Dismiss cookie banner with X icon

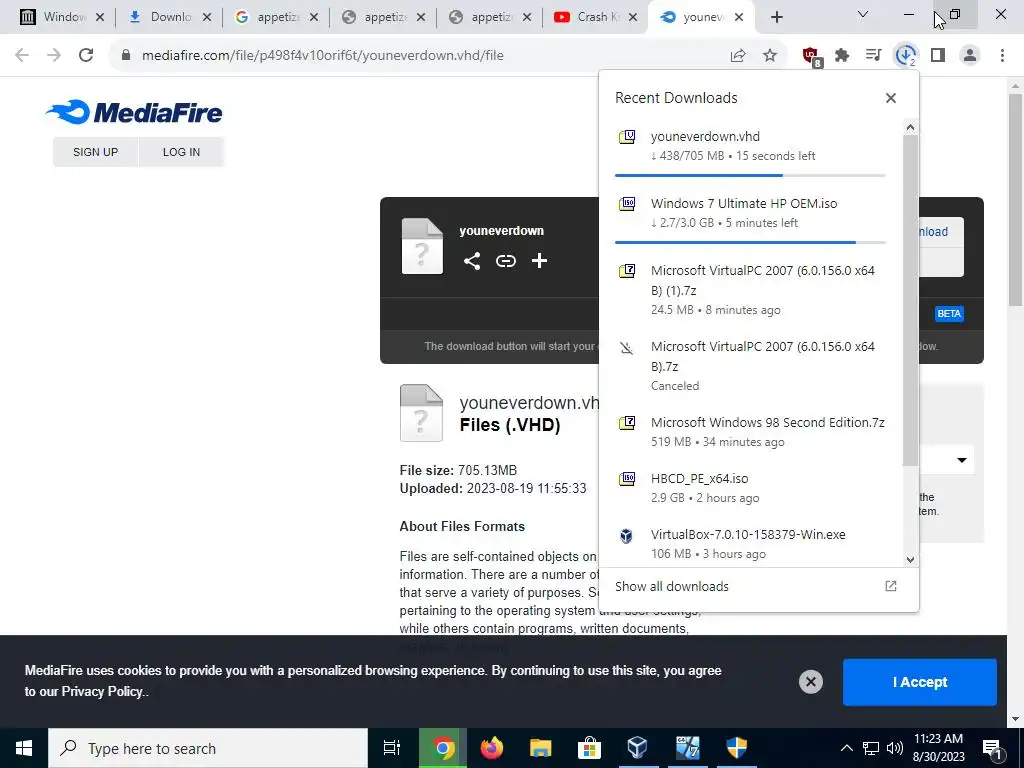tap(810, 682)
